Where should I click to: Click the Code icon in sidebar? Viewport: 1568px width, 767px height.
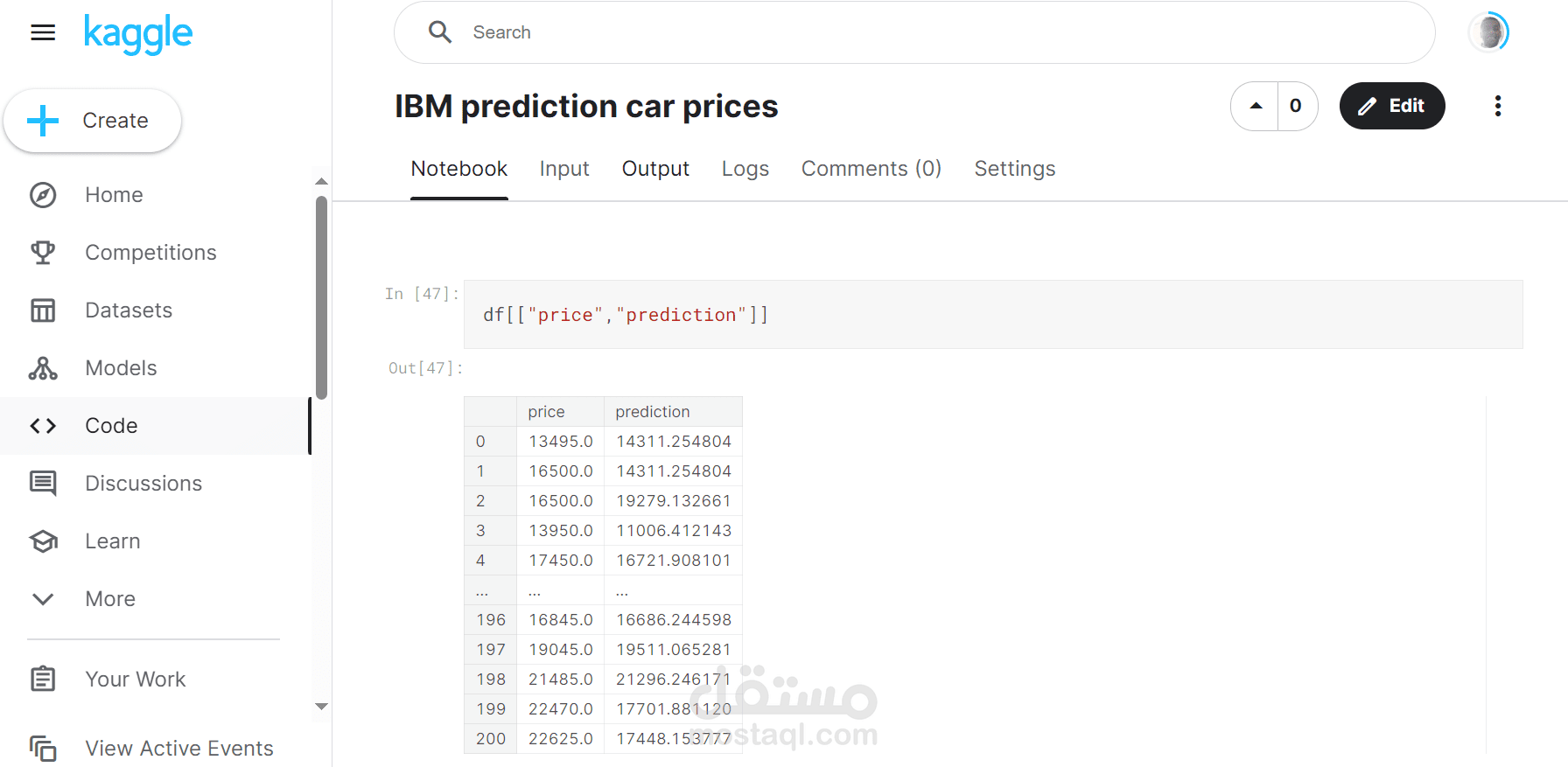point(42,426)
